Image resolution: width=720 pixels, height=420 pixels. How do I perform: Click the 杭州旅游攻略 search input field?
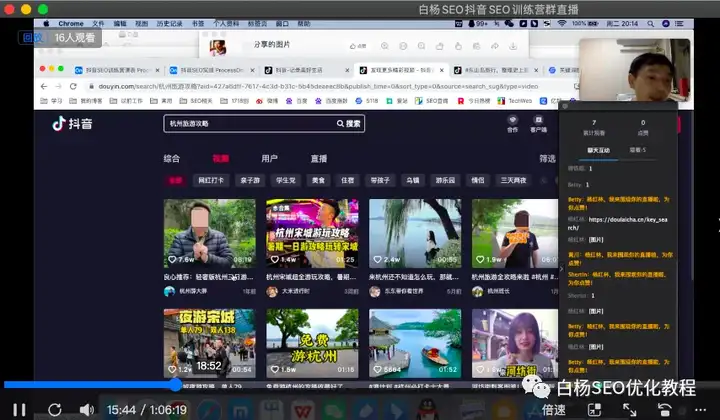pos(248,123)
